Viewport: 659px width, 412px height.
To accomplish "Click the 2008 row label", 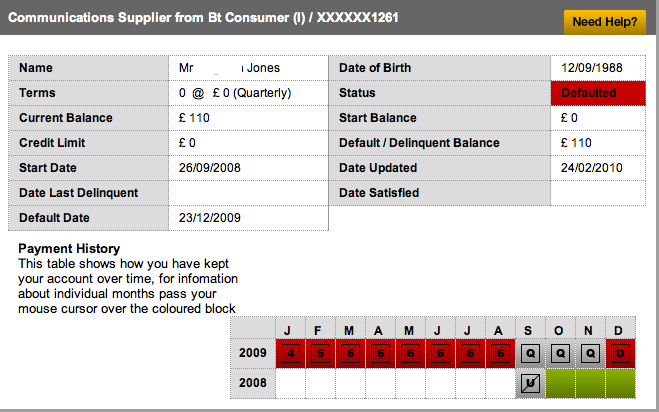I will 252,383.
